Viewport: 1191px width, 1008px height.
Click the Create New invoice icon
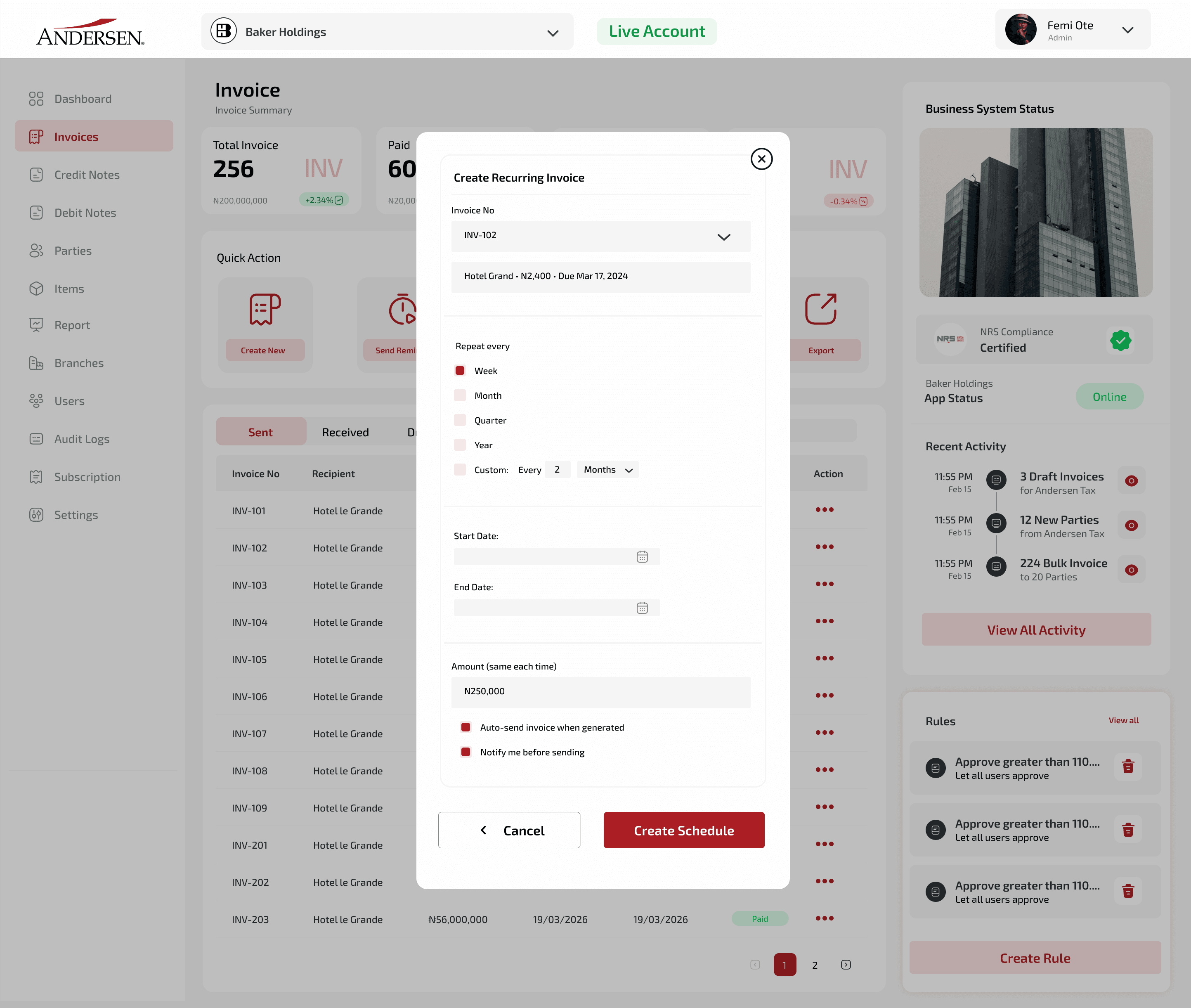[265, 309]
